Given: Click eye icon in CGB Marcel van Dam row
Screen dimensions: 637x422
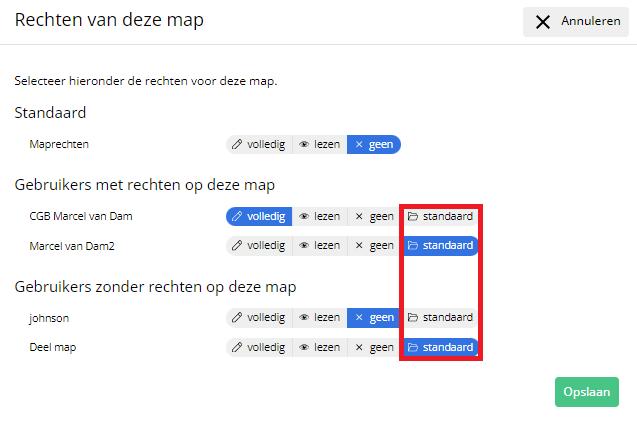Looking at the screenshot, I should [304, 216].
